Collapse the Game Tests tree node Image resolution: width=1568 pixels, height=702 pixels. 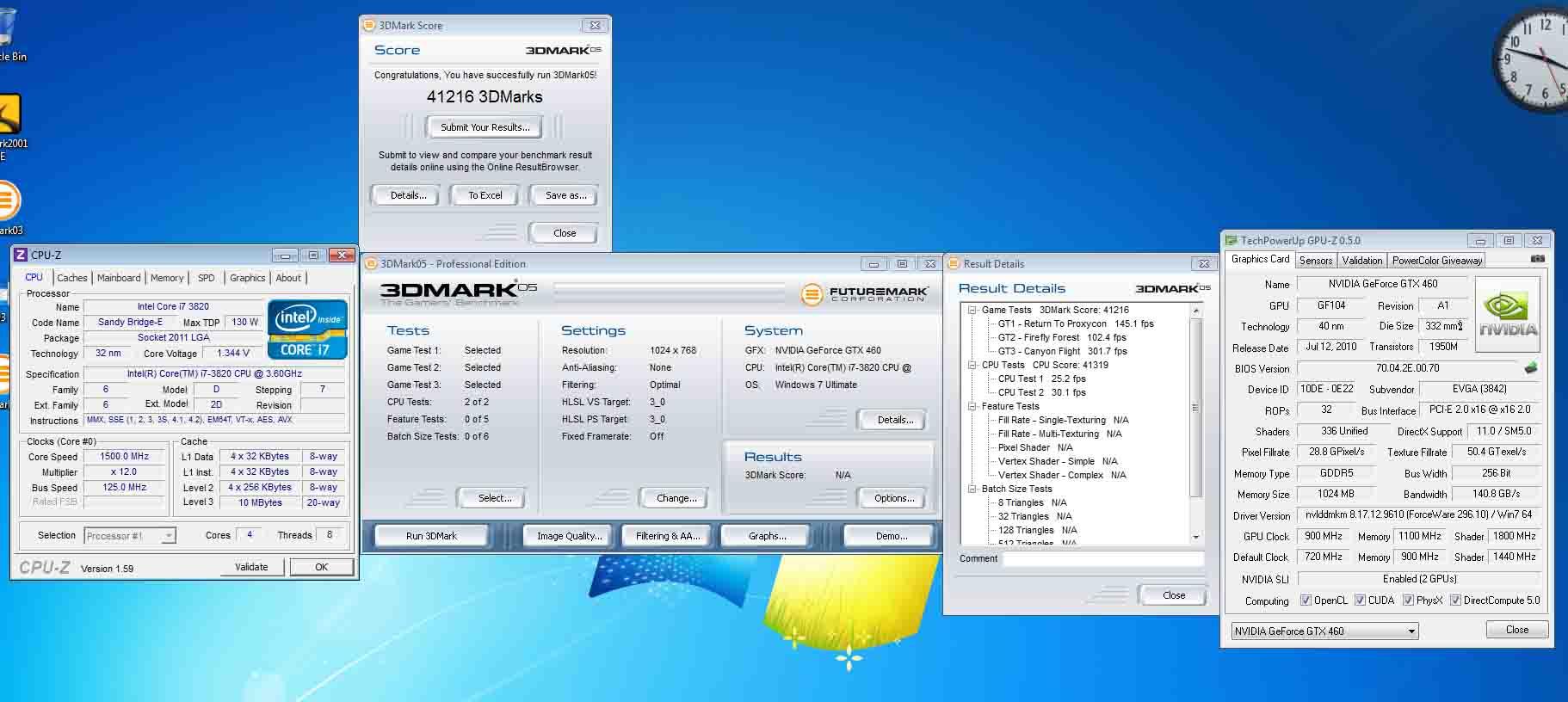pos(972,310)
